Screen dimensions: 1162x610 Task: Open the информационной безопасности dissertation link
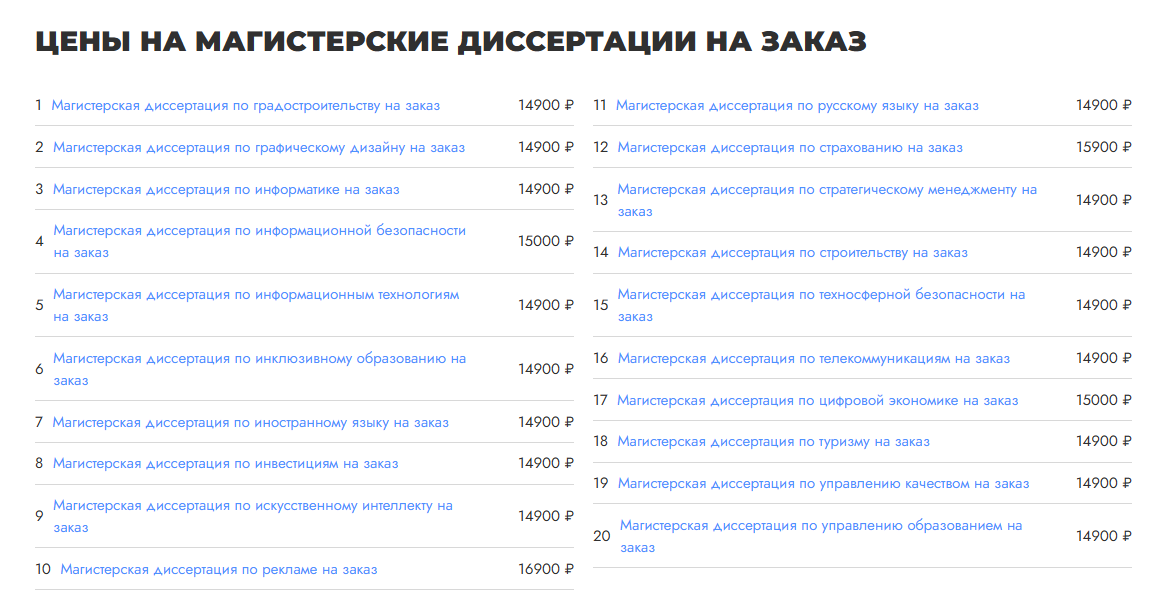(x=259, y=242)
